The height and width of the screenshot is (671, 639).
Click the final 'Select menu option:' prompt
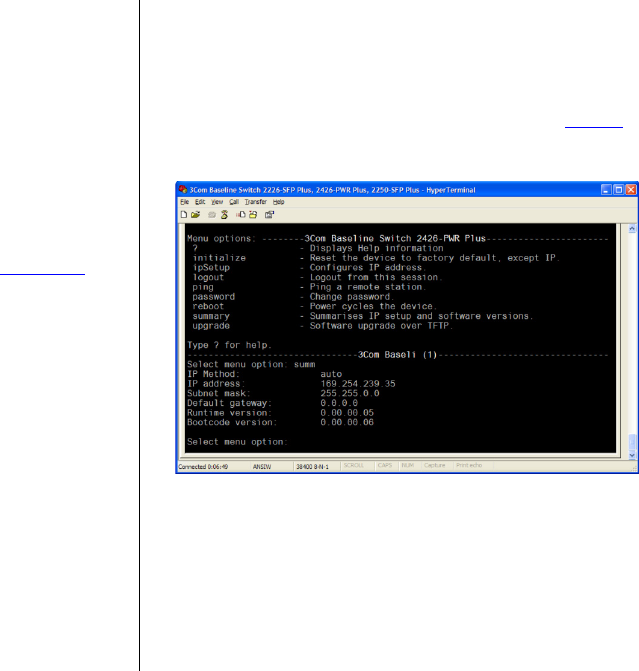(238, 442)
